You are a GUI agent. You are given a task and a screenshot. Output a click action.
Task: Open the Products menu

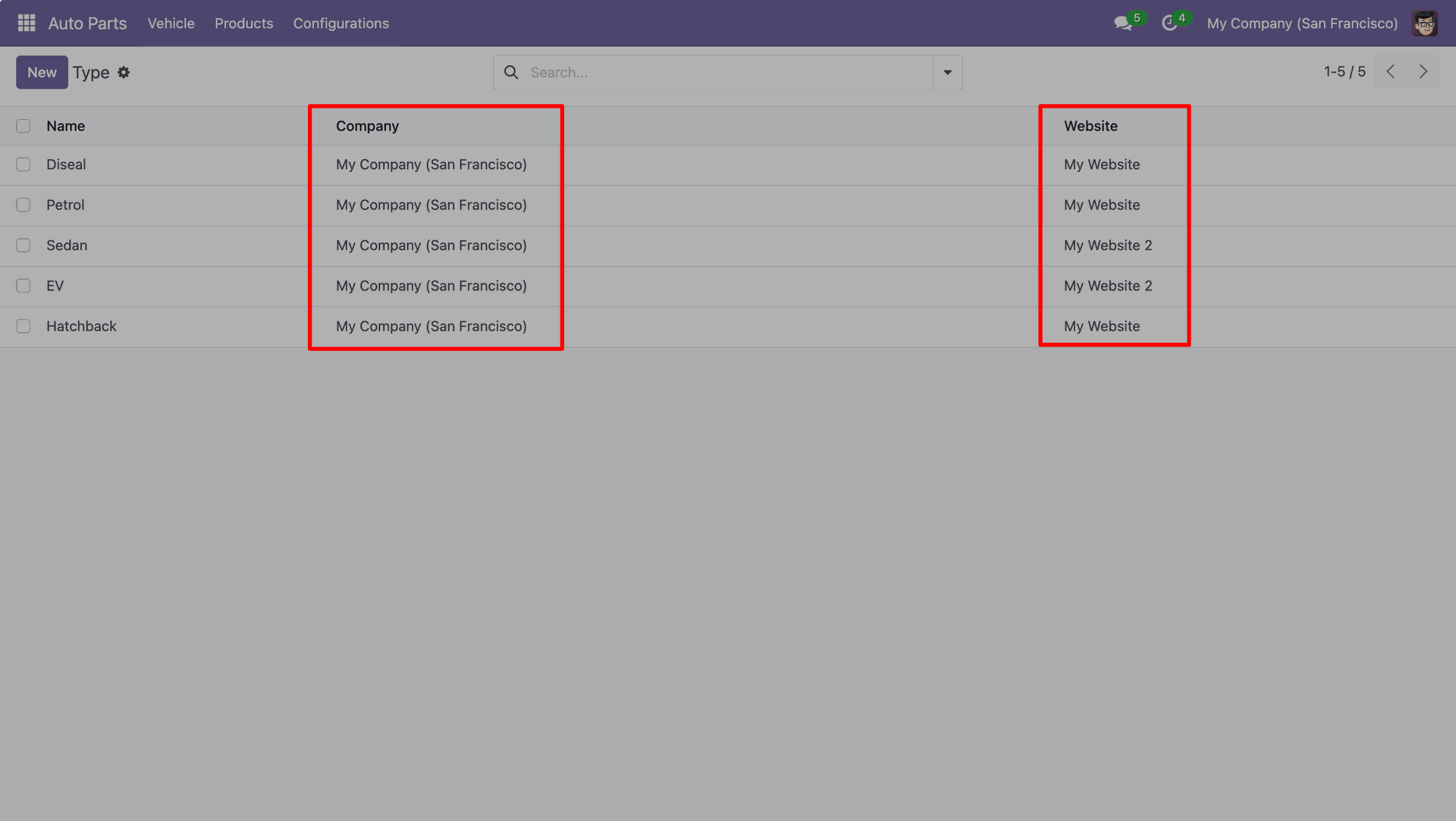click(243, 24)
